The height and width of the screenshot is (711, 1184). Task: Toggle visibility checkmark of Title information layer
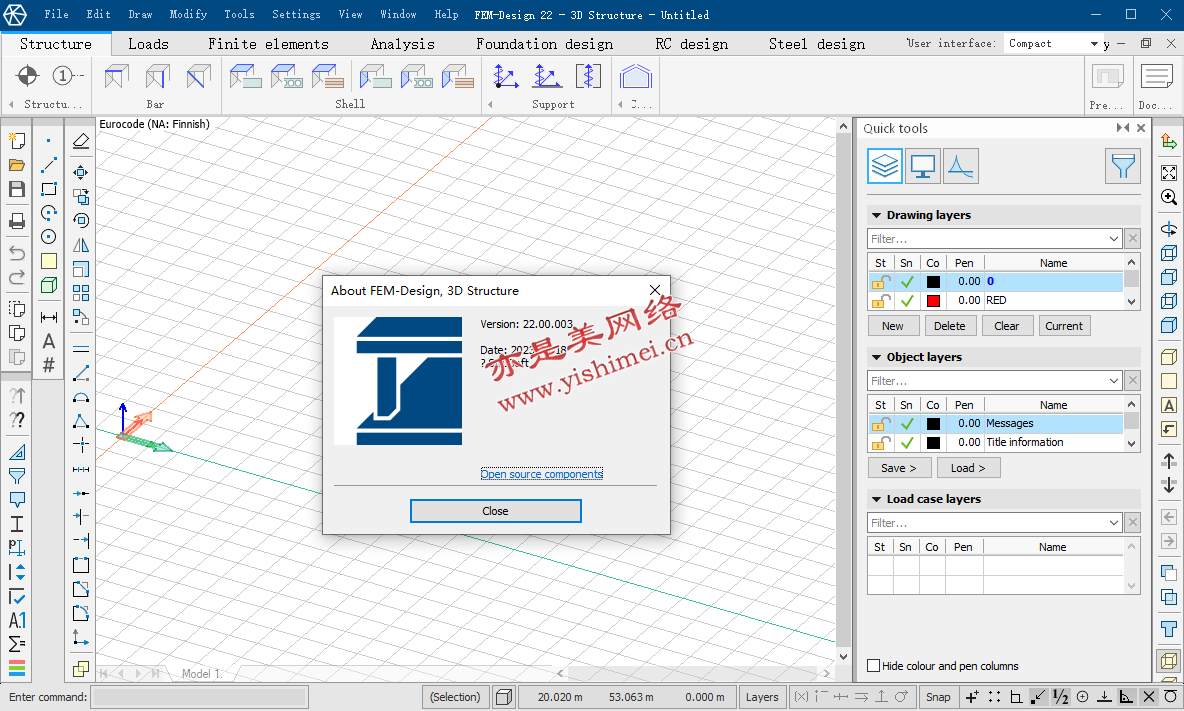(x=907, y=442)
